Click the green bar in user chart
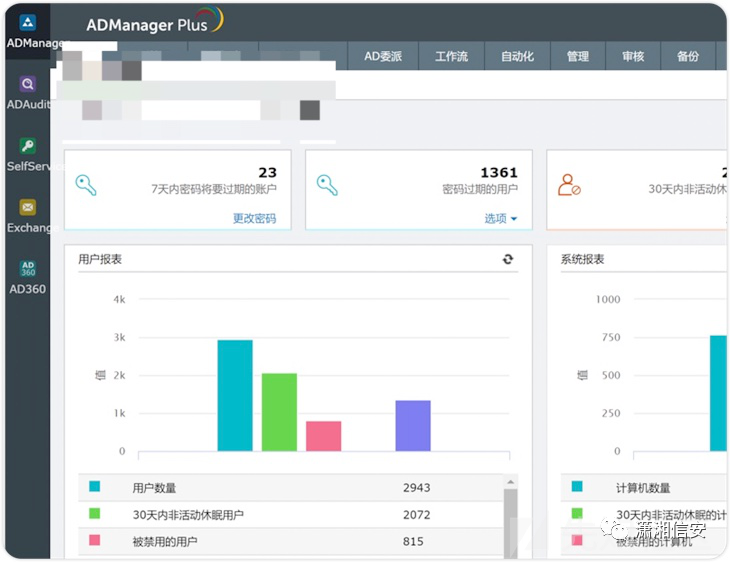Image resolution: width=730 pixels, height=562 pixels. point(279,412)
